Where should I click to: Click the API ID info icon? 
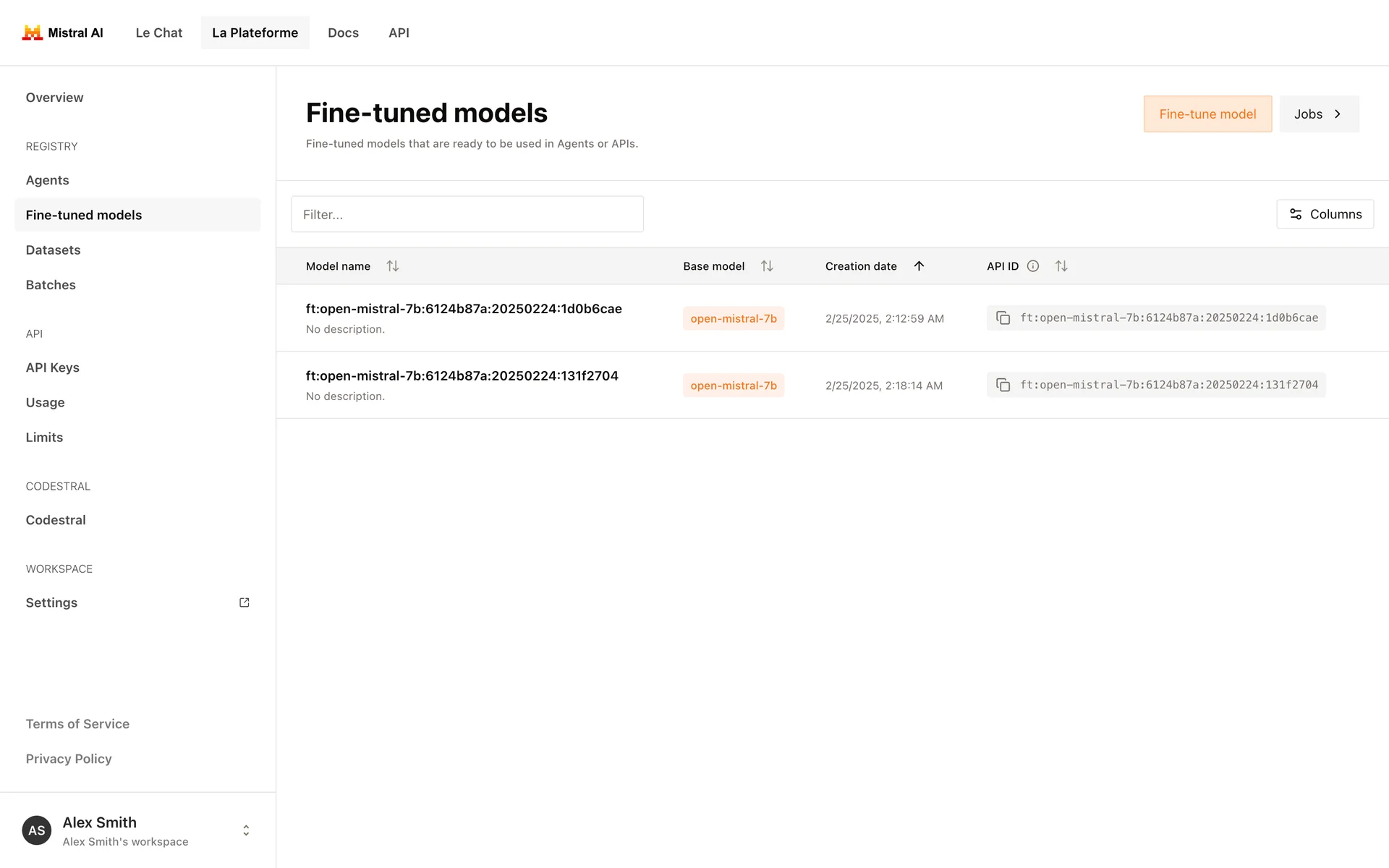(x=1033, y=266)
